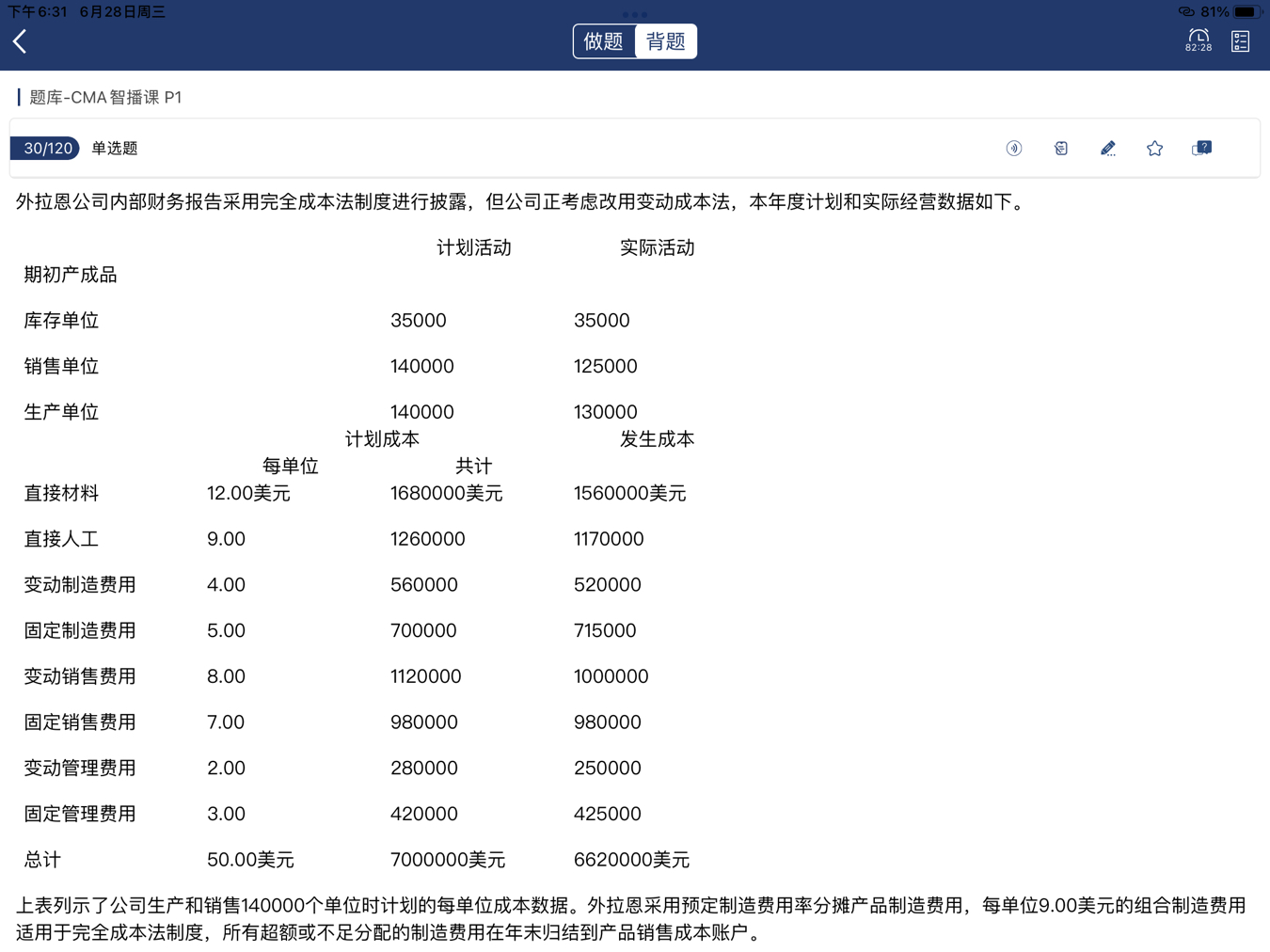Tap the 题库-CMA 智播课 P1 title
The height and width of the screenshot is (952, 1270).
coord(105,98)
